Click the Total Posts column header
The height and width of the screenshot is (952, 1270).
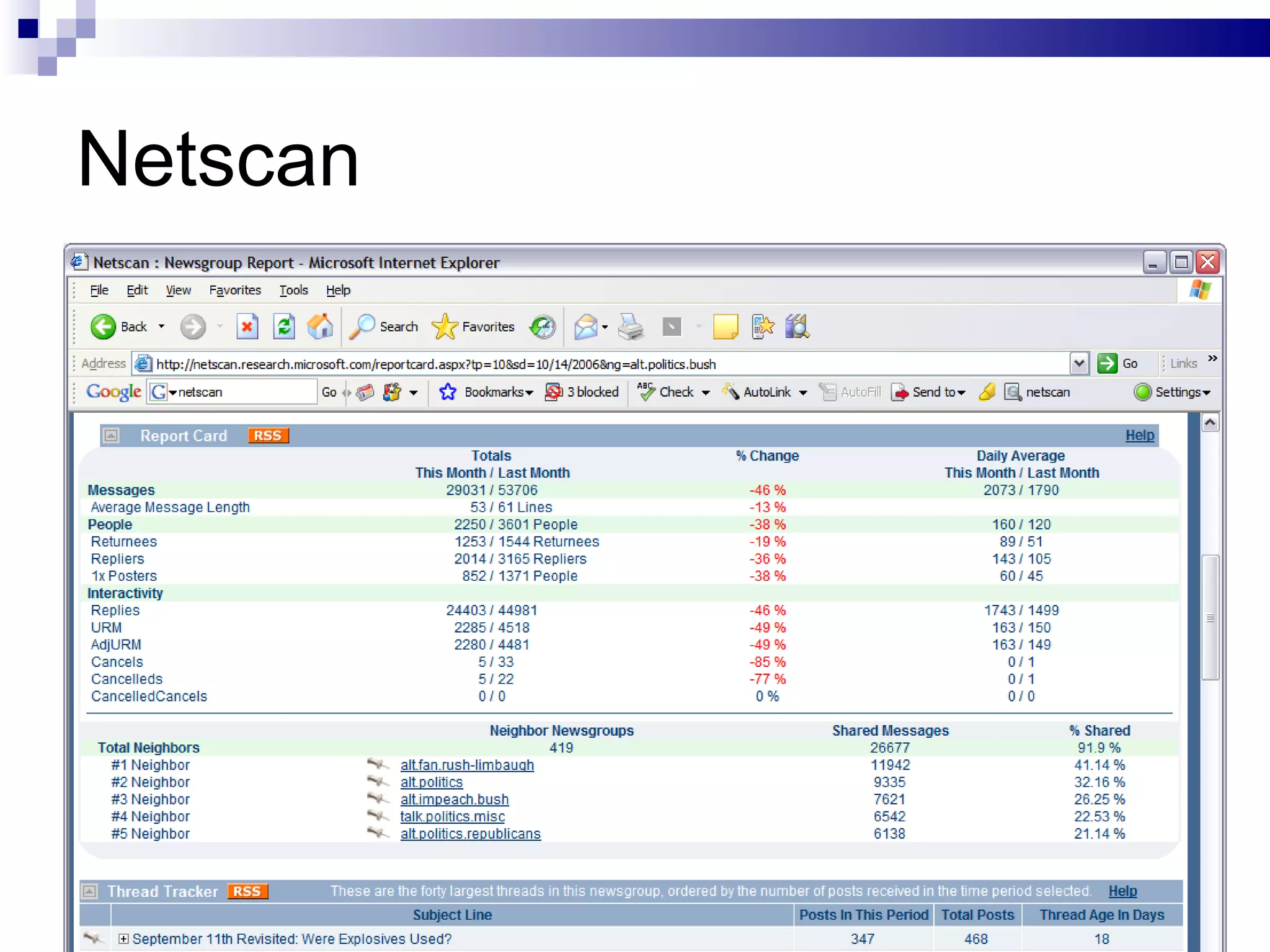[x=977, y=915]
